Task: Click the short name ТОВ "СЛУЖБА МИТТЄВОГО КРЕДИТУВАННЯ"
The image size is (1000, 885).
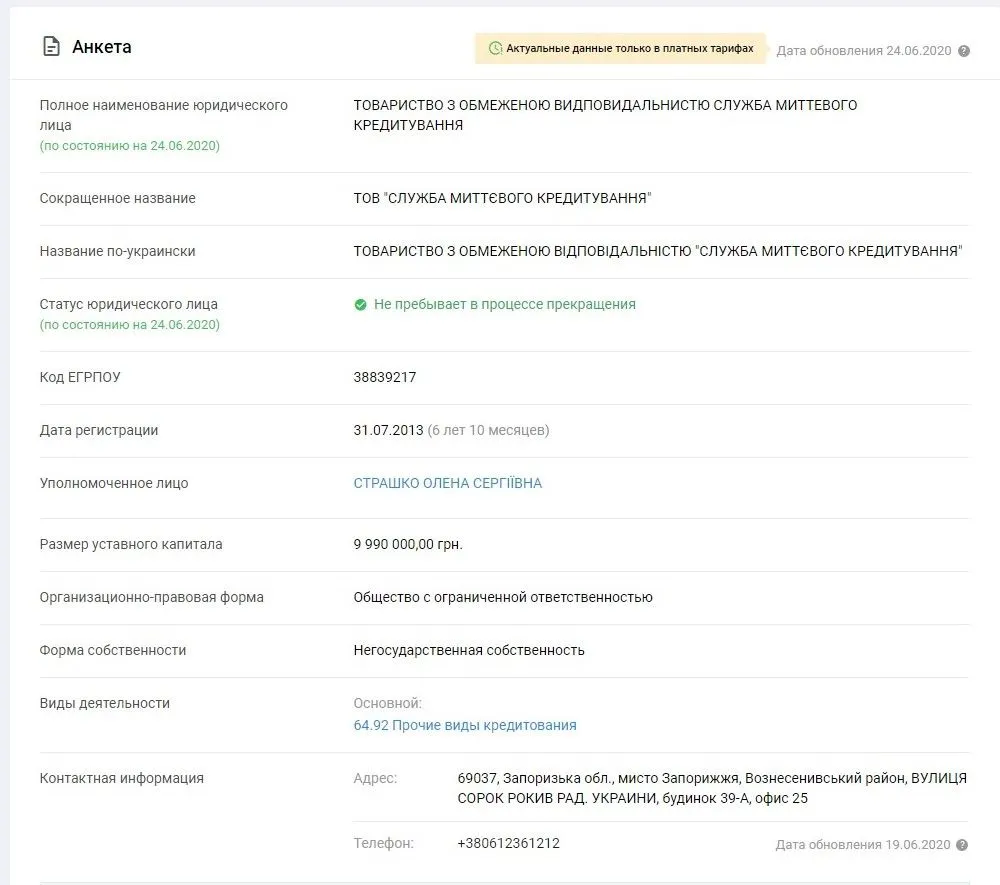Action: (502, 198)
